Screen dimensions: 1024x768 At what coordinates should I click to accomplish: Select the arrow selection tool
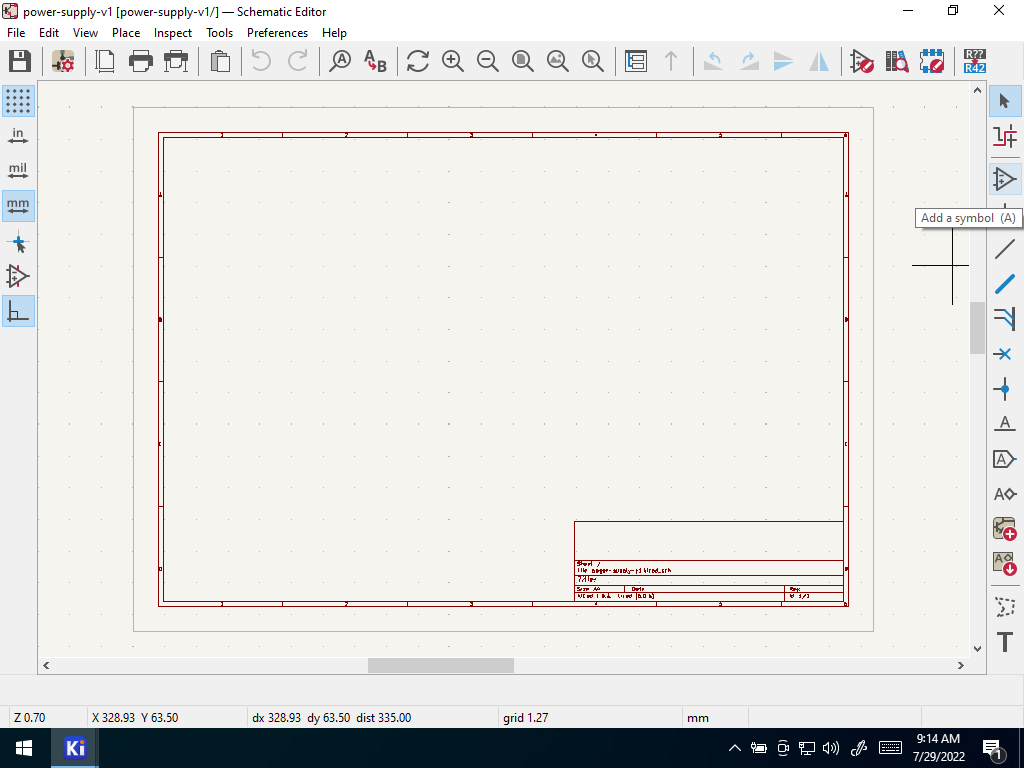pos(1005,101)
